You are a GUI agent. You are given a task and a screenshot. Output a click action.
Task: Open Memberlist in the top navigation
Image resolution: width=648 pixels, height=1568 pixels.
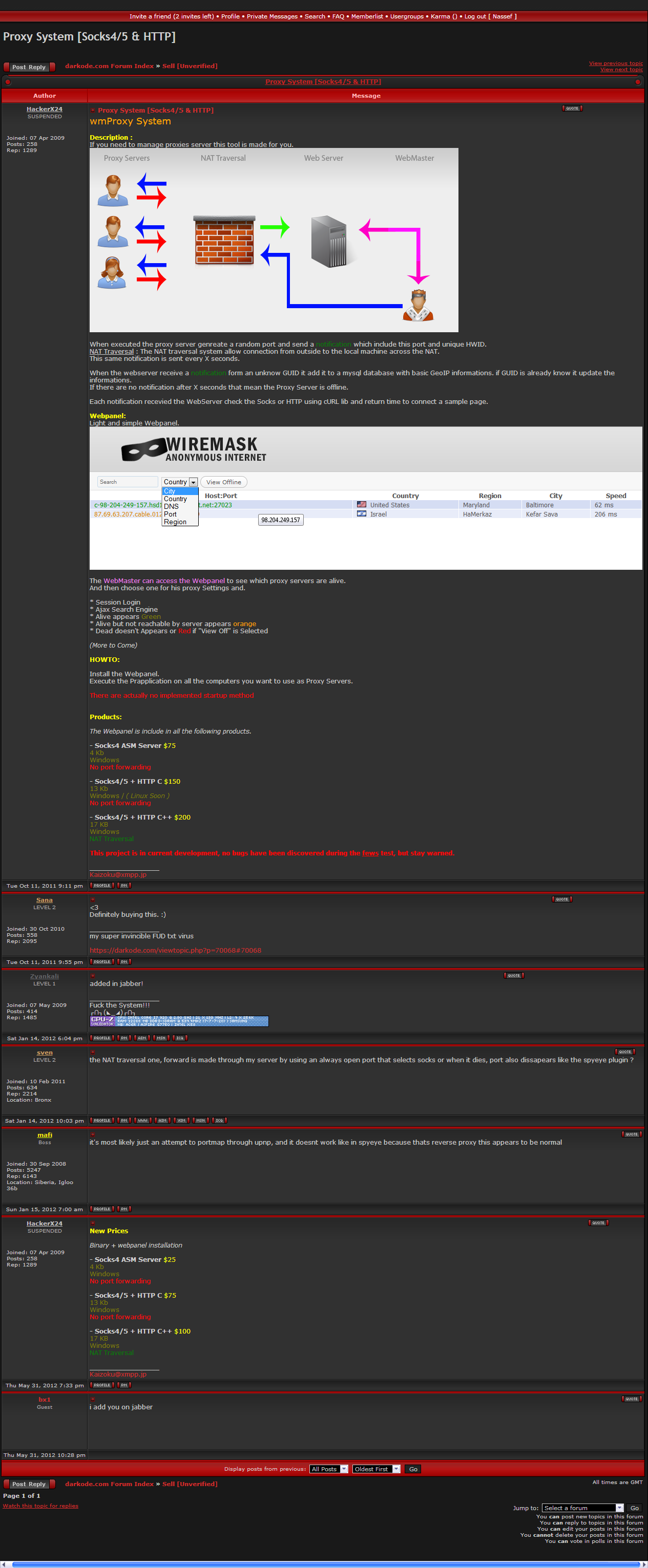(x=367, y=16)
